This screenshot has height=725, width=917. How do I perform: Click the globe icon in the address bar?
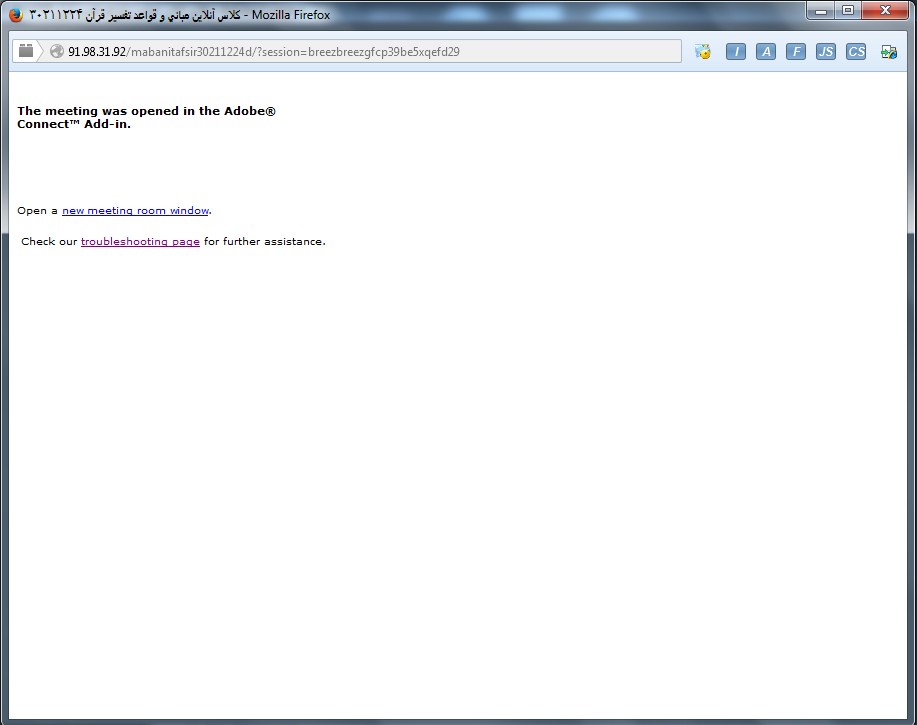(57, 51)
